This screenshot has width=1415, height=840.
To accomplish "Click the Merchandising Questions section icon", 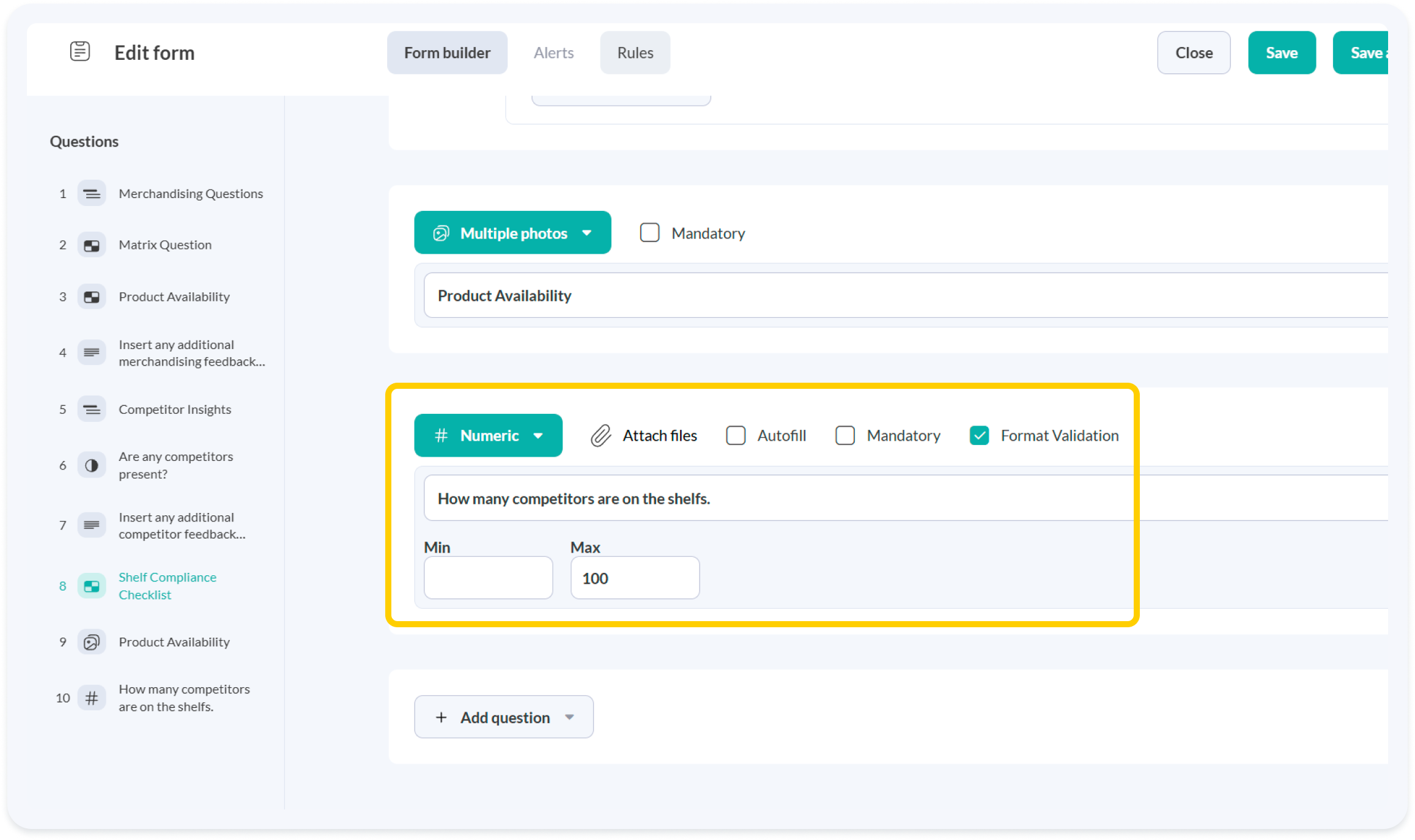I will 92,194.
